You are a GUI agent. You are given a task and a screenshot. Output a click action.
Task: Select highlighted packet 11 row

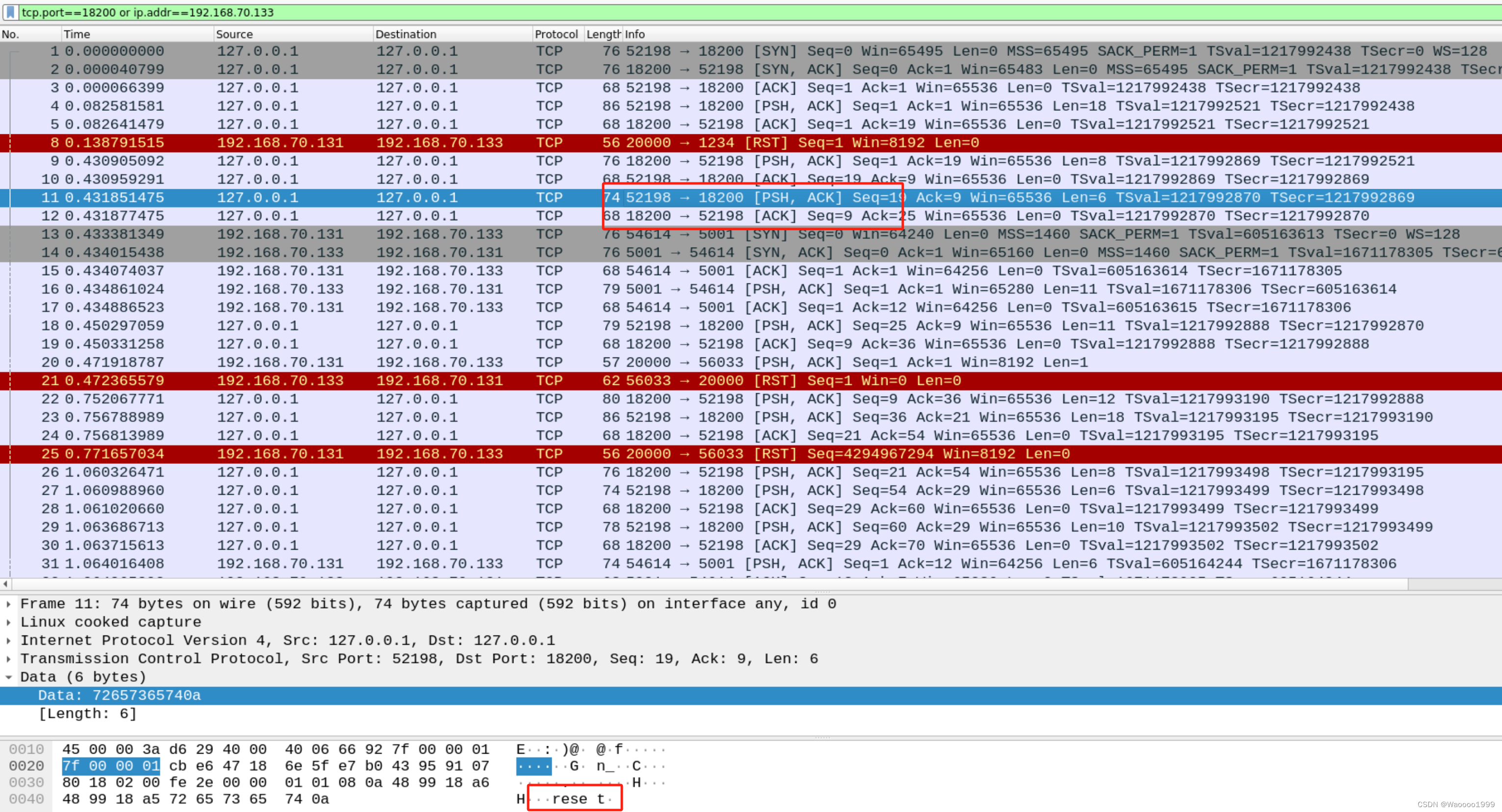(x=751, y=198)
